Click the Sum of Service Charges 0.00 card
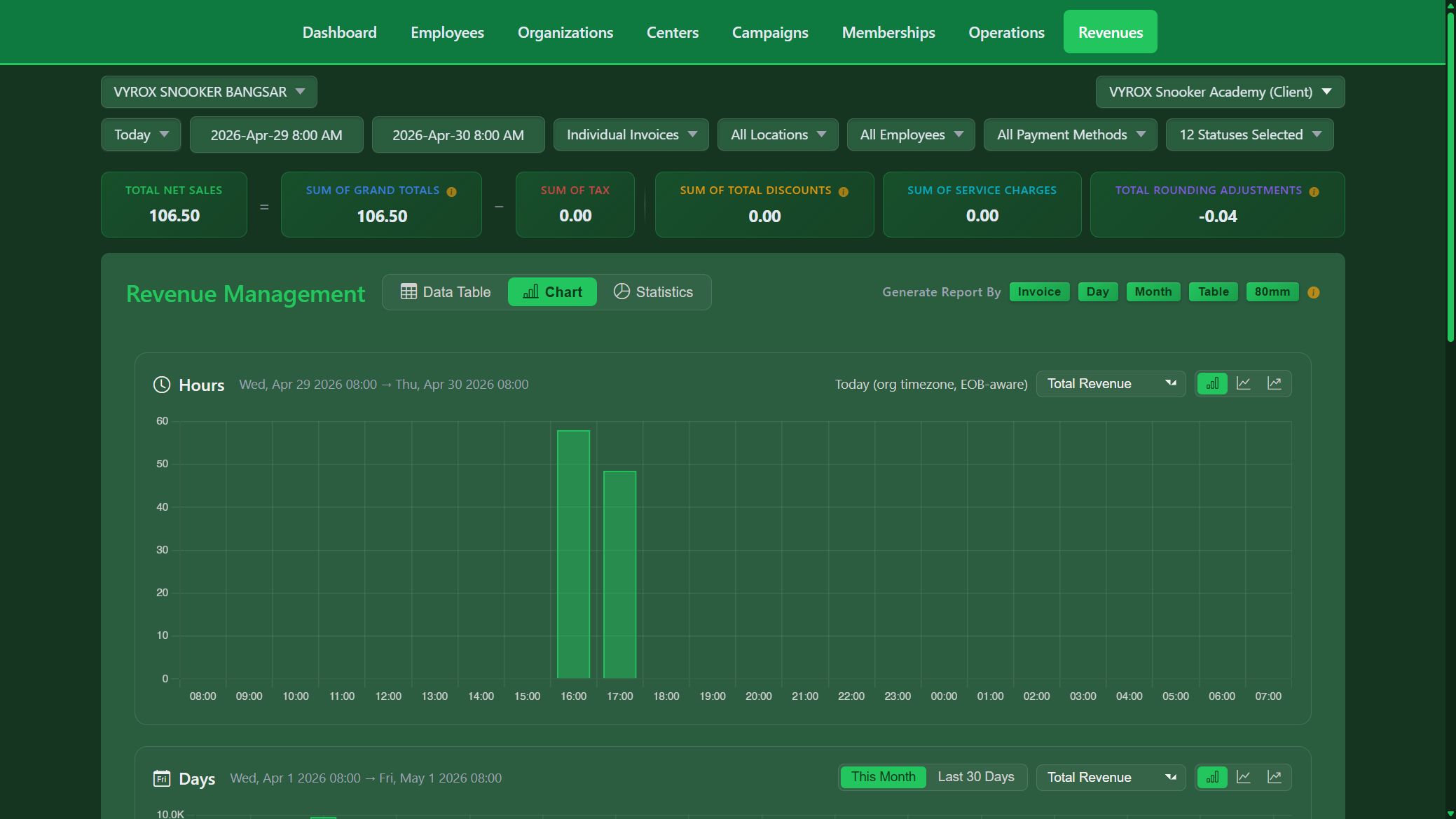 [x=982, y=205]
